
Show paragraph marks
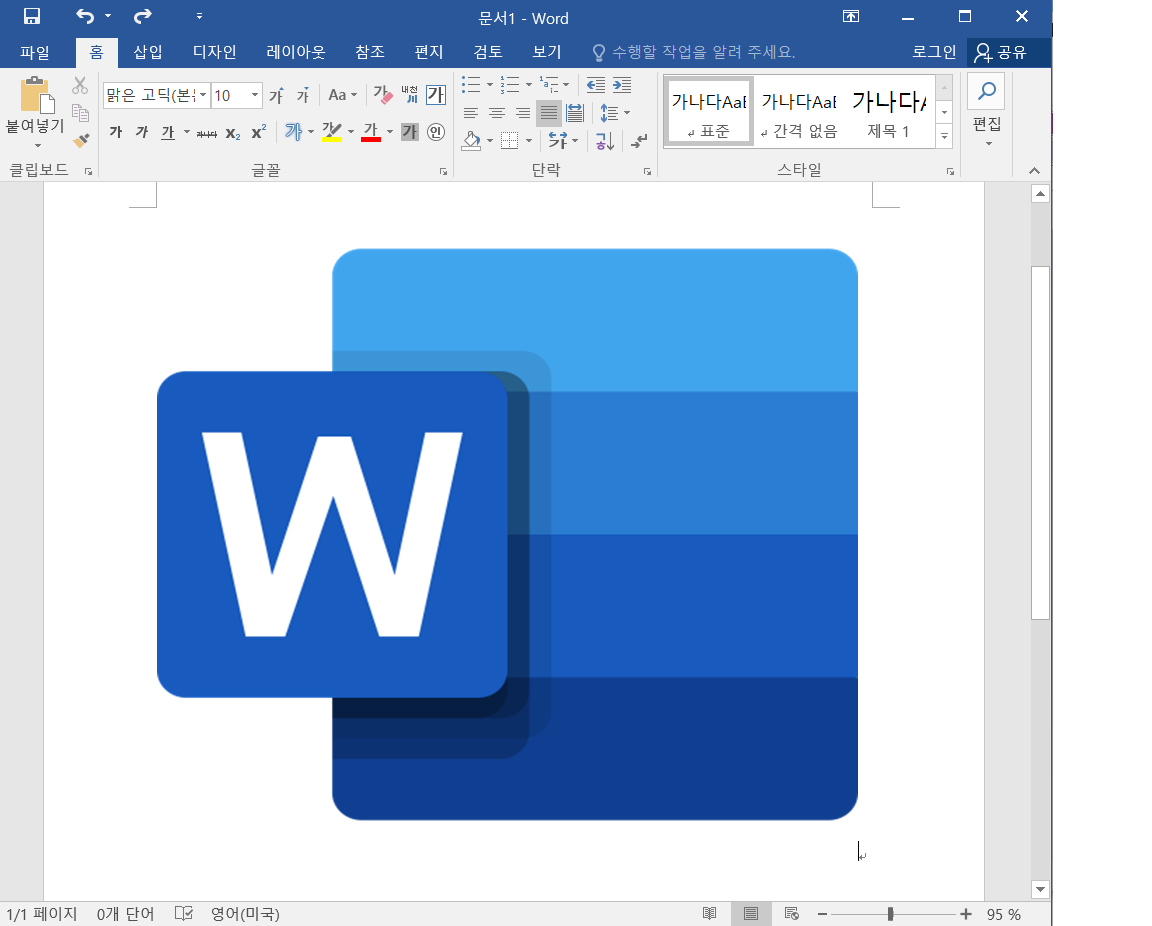coord(639,140)
